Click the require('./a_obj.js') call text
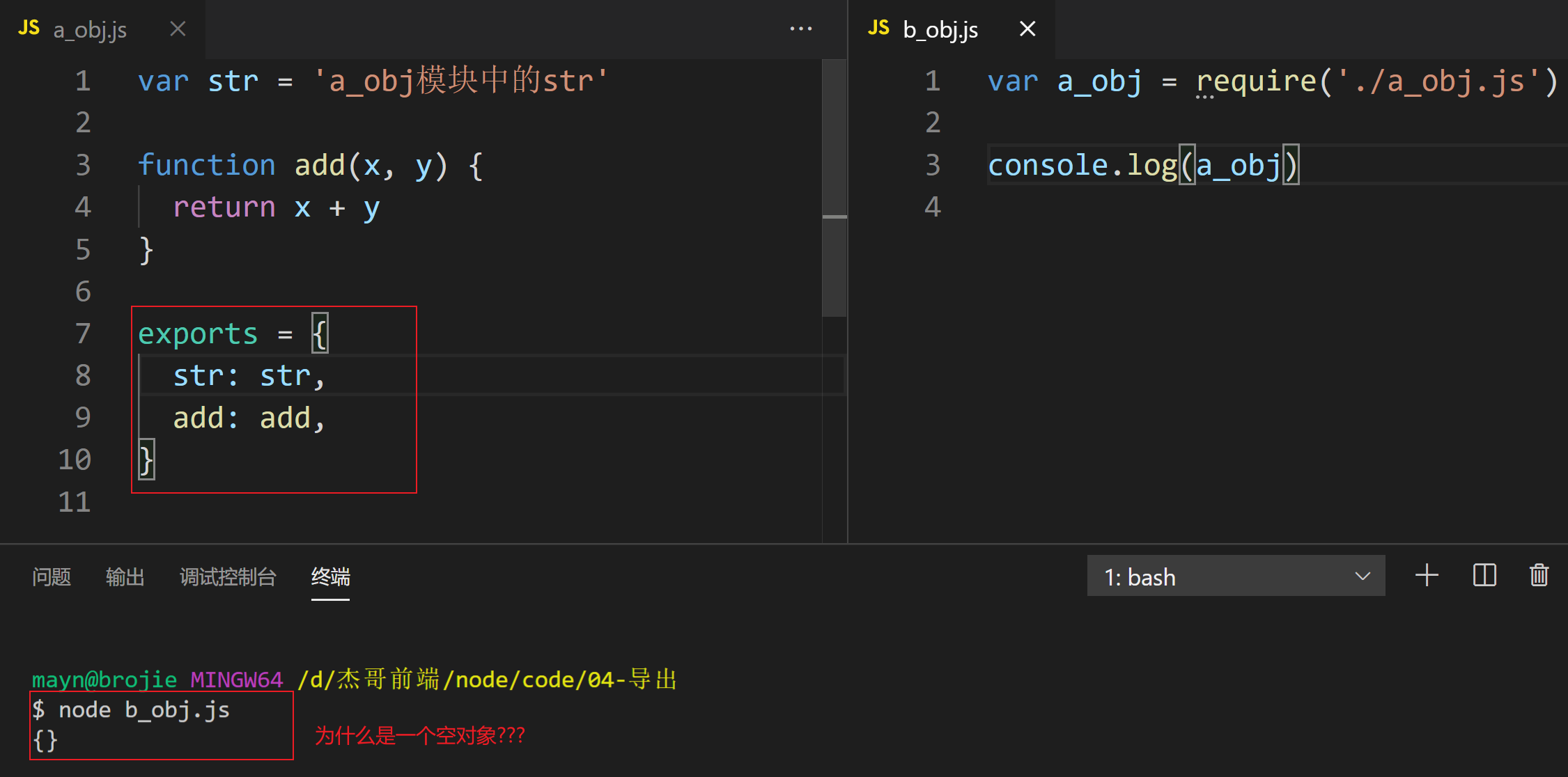 point(1376,81)
